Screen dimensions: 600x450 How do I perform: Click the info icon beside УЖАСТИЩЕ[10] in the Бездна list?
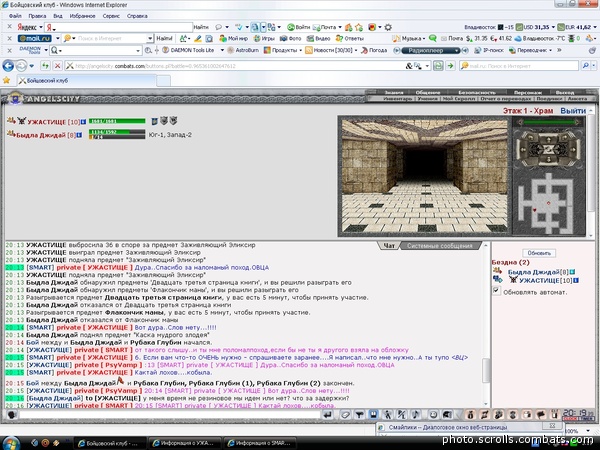576,280
